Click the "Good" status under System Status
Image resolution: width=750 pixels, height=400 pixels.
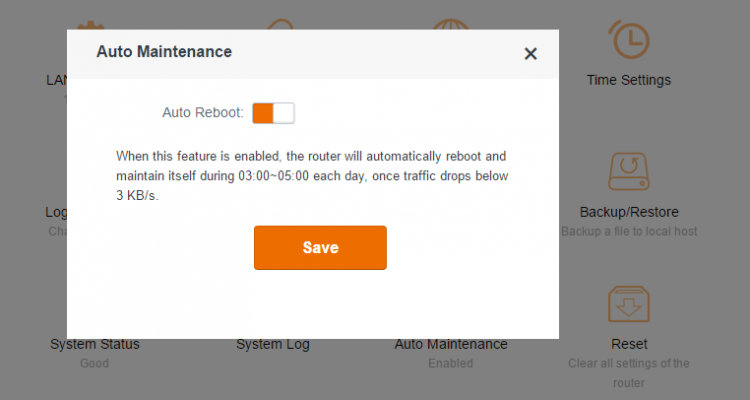coord(95,363)
